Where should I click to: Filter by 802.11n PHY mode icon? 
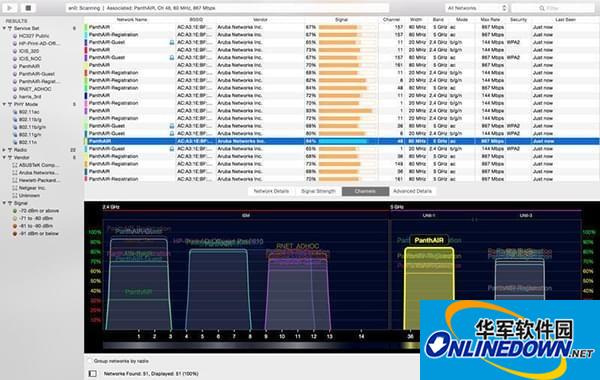(x=15, y=142)
